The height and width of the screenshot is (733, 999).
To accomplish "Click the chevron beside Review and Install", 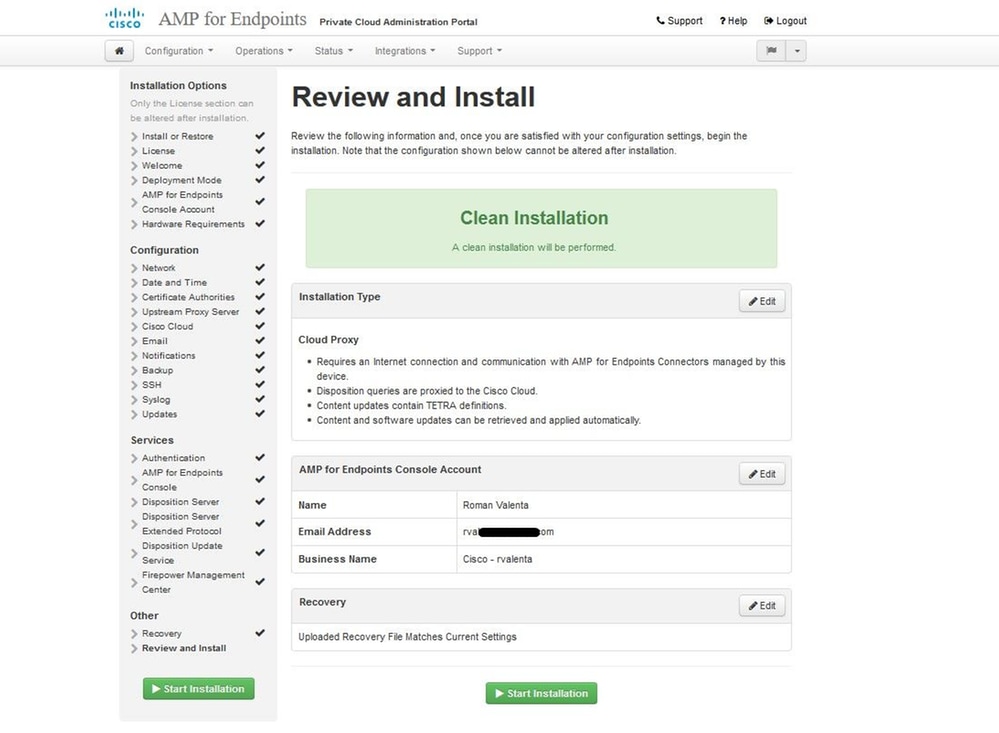I will (134, 650).
